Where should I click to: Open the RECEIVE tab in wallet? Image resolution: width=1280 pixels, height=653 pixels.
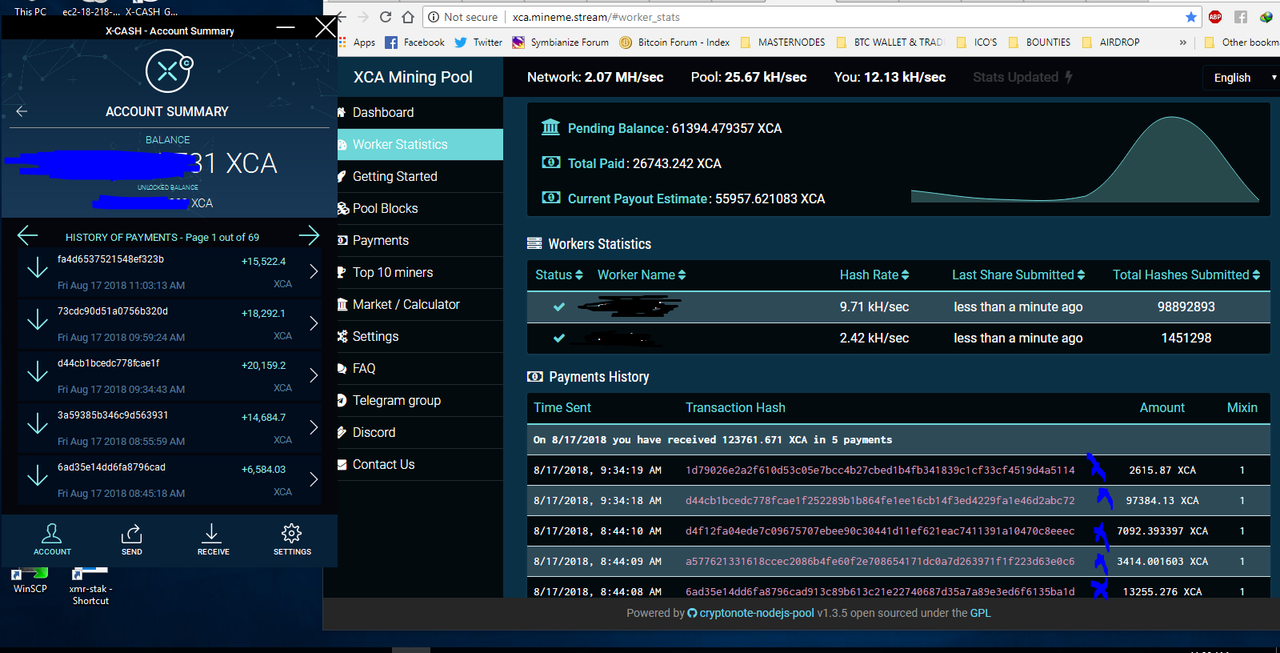[x=212, y=539]
